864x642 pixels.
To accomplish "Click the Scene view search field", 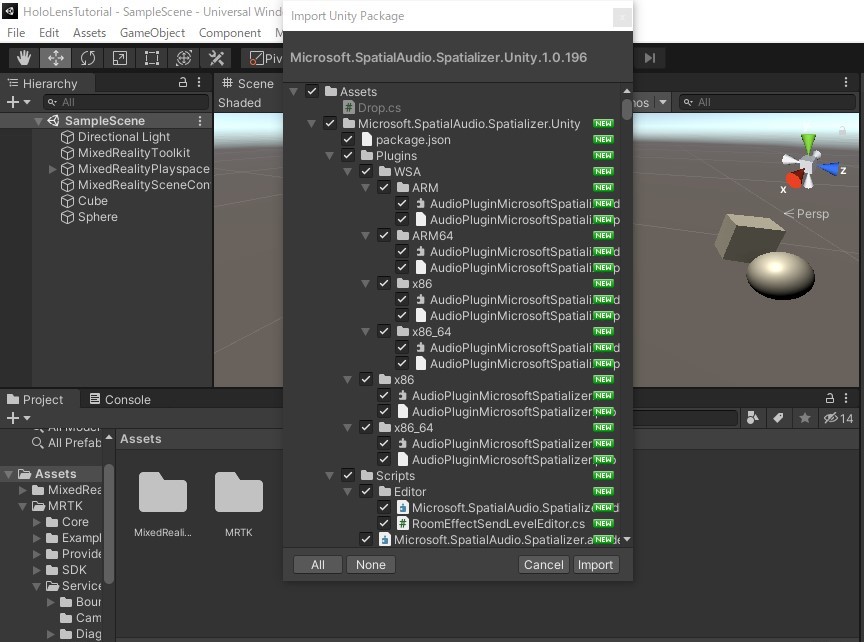I will point(769,102).
